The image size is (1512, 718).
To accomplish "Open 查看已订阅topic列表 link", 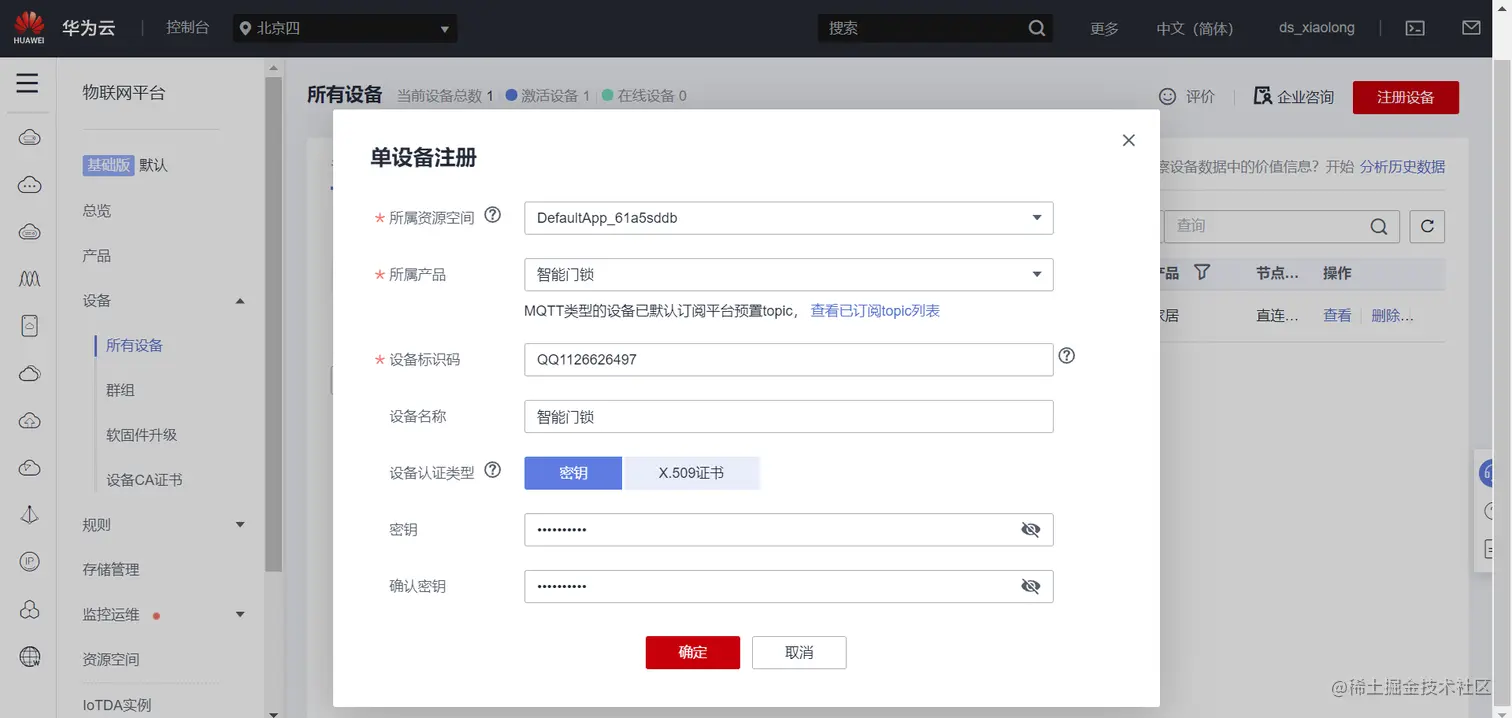I will pyautogui.click(x=875, y=311).
